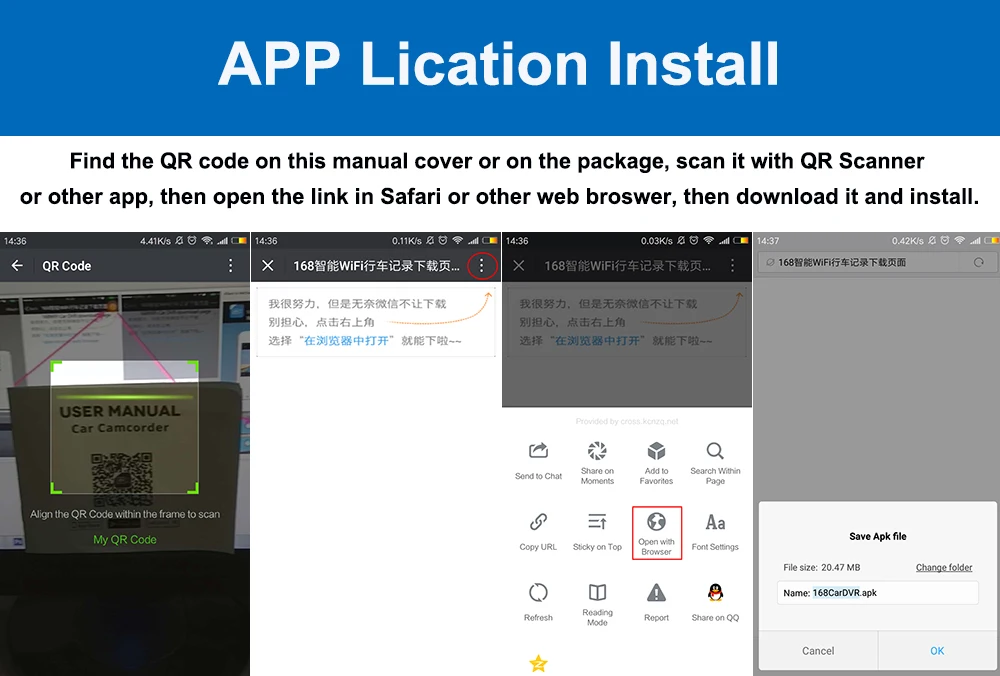The image size is (1000, 676).
Task: Enable Reading Mode
Action: pyautogui.click(x=597, y=605)
